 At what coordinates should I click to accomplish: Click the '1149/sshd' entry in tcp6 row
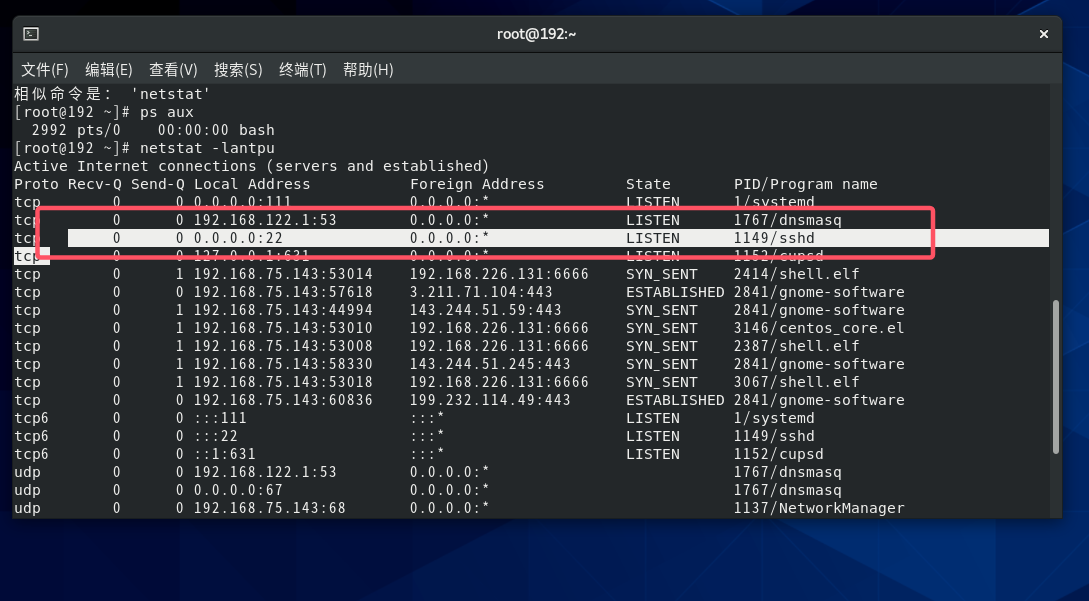coord(774,436)
